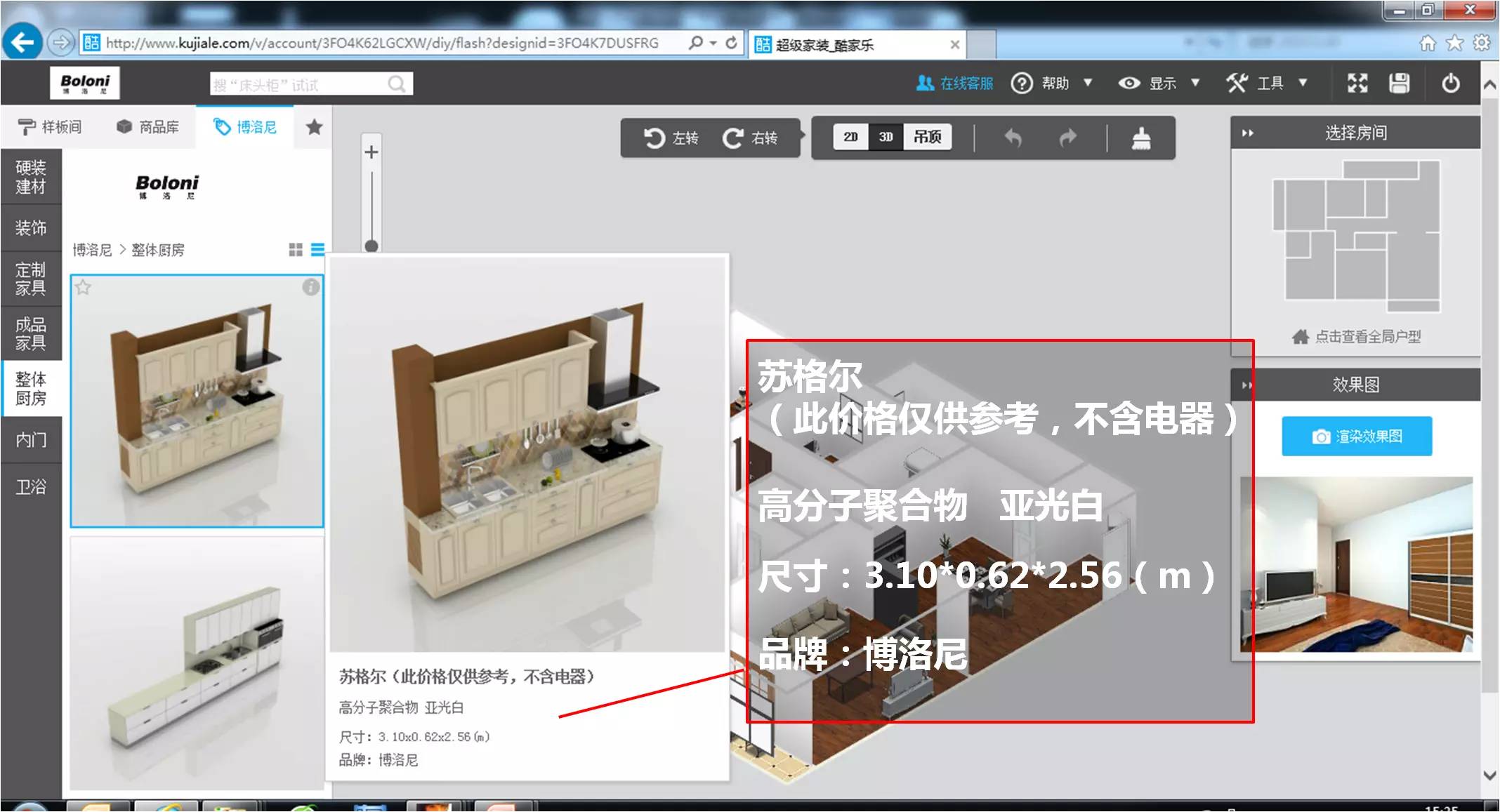Switch to 吊顶 ceiling mode
1500x812 pixels.
(927, 137)
